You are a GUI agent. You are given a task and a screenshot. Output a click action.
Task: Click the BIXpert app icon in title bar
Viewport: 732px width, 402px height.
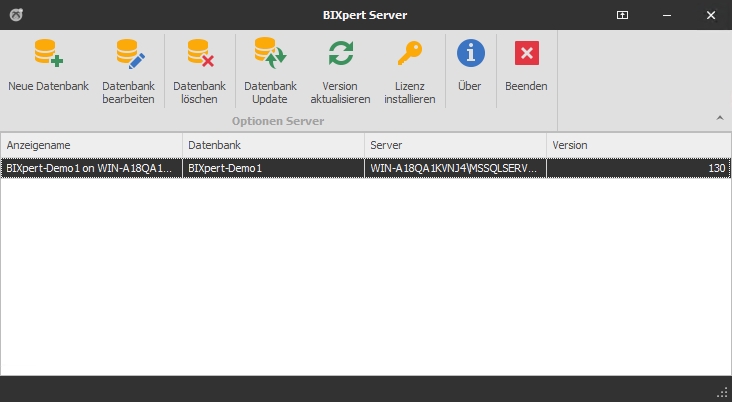point(15,15)
